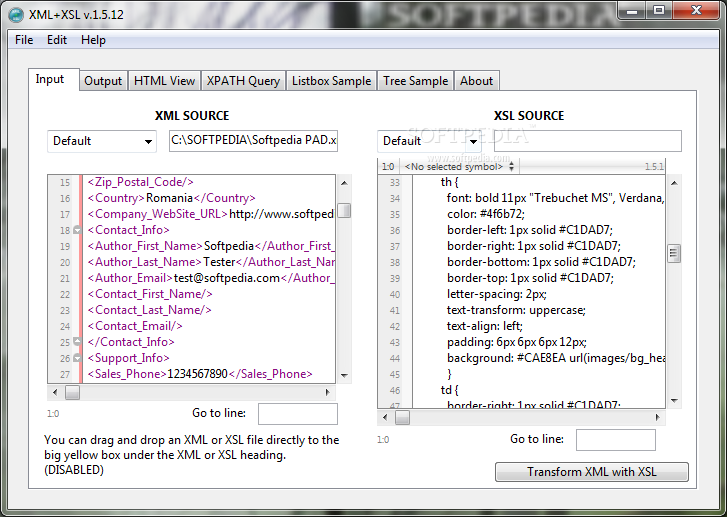Open the File menu
Viewport: 727px width, 517px height.
click(24, 40)
